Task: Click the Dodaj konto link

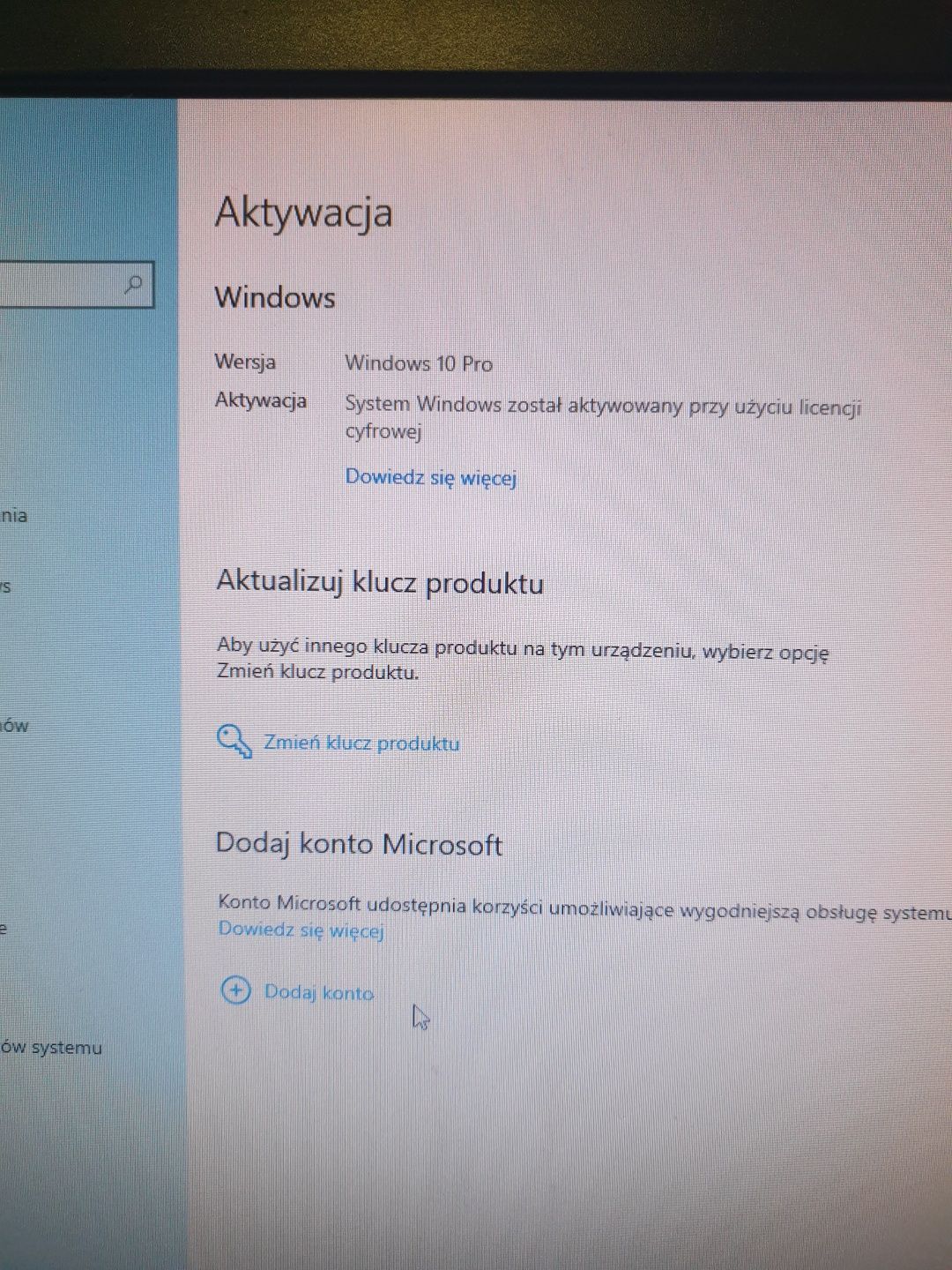Action: (x=319, y=993)
